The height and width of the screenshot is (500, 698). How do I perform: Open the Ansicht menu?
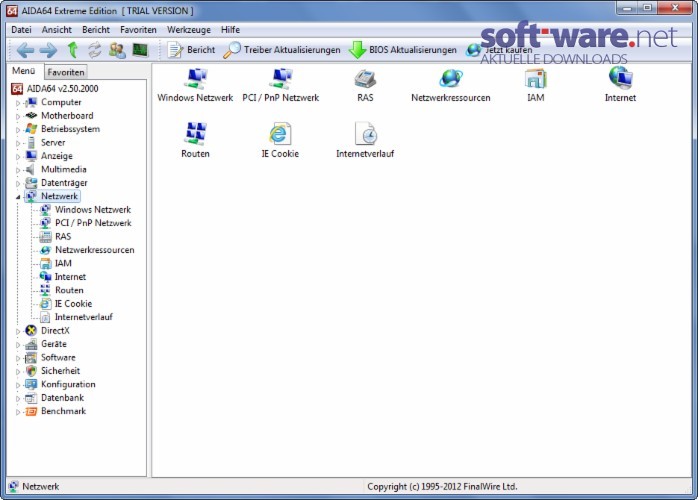click(57, 30)
